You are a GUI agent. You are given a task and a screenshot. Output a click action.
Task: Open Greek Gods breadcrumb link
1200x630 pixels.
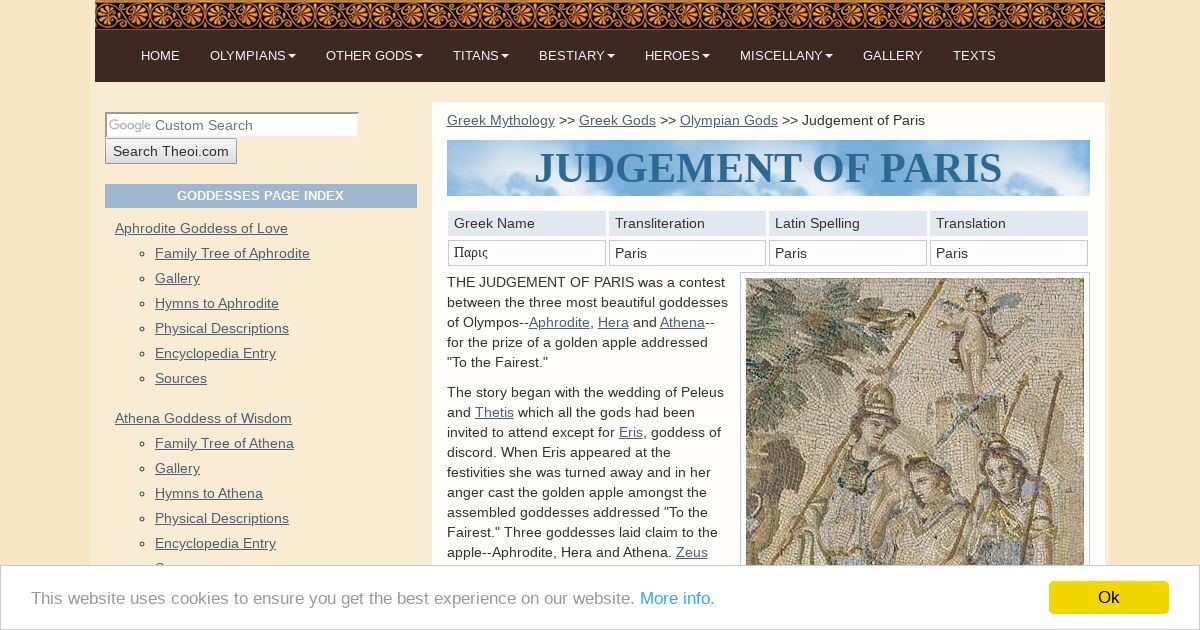[x=617, y=120]
